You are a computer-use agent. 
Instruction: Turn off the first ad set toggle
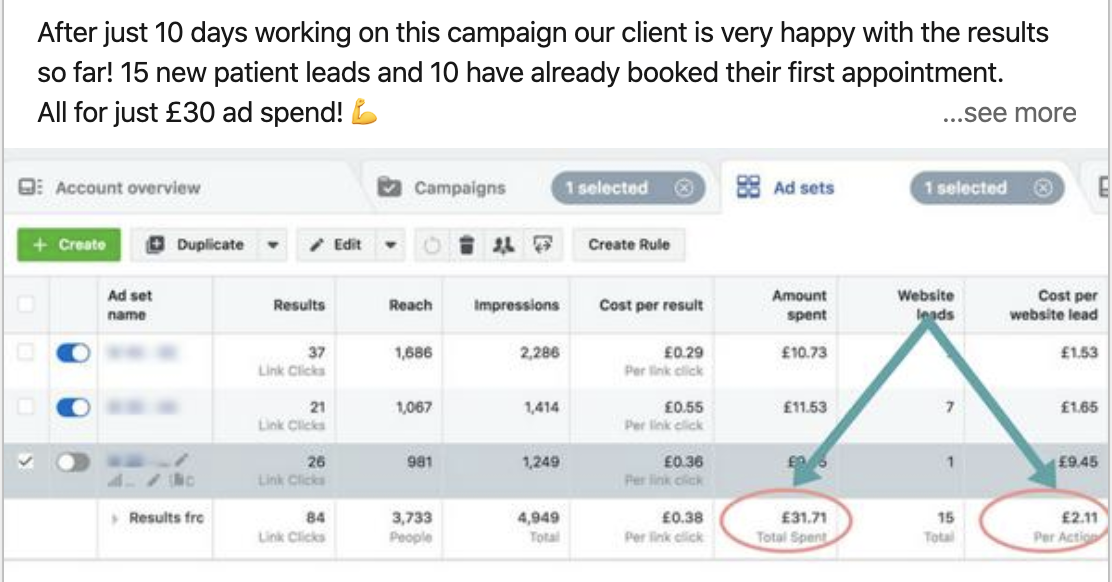point(73,352)
